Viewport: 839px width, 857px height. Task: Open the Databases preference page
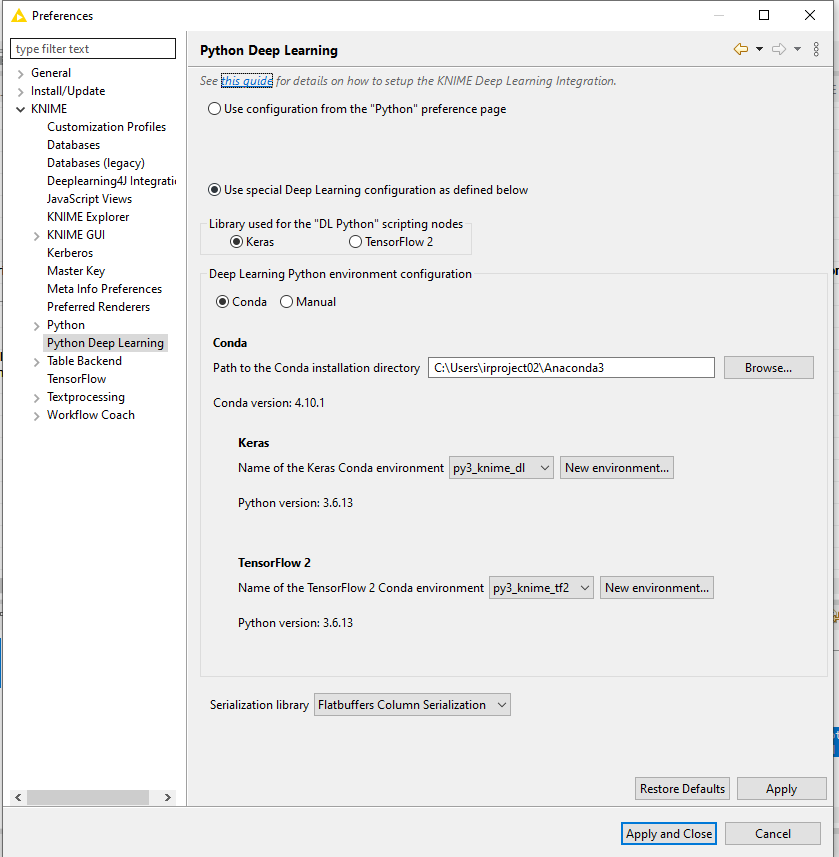point(73,145)
